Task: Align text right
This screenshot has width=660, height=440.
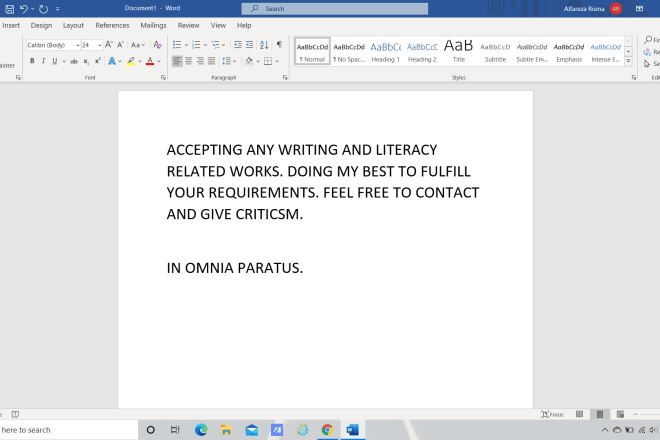Action: coord(200,61)
